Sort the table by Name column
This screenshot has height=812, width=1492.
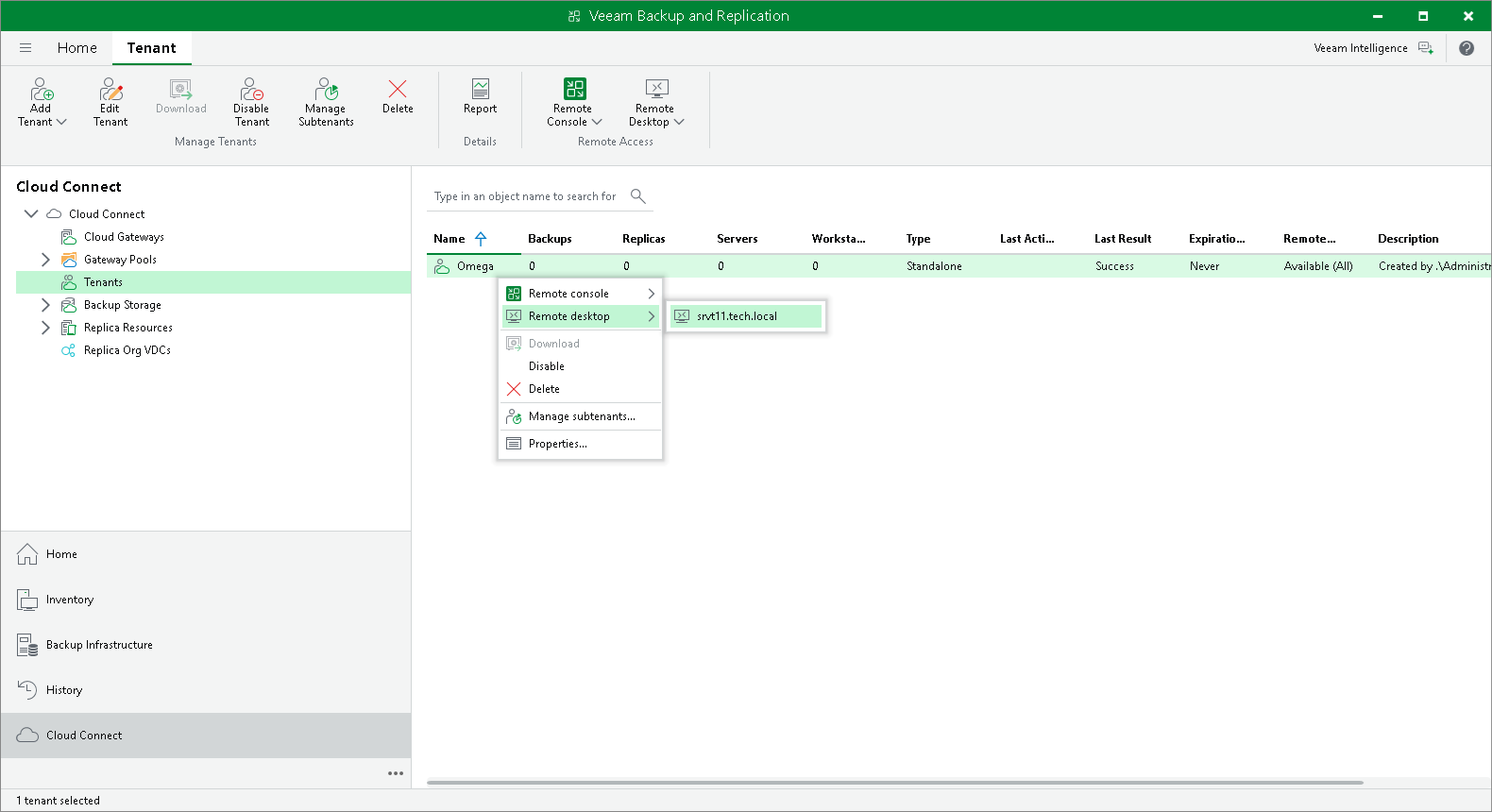(x=449, y=239)
